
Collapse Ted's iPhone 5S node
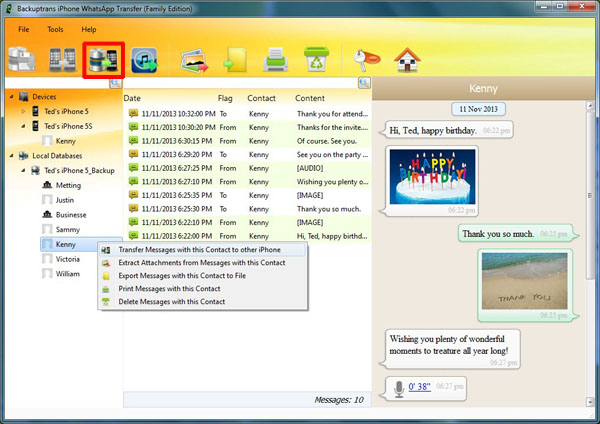click(23, 126)
